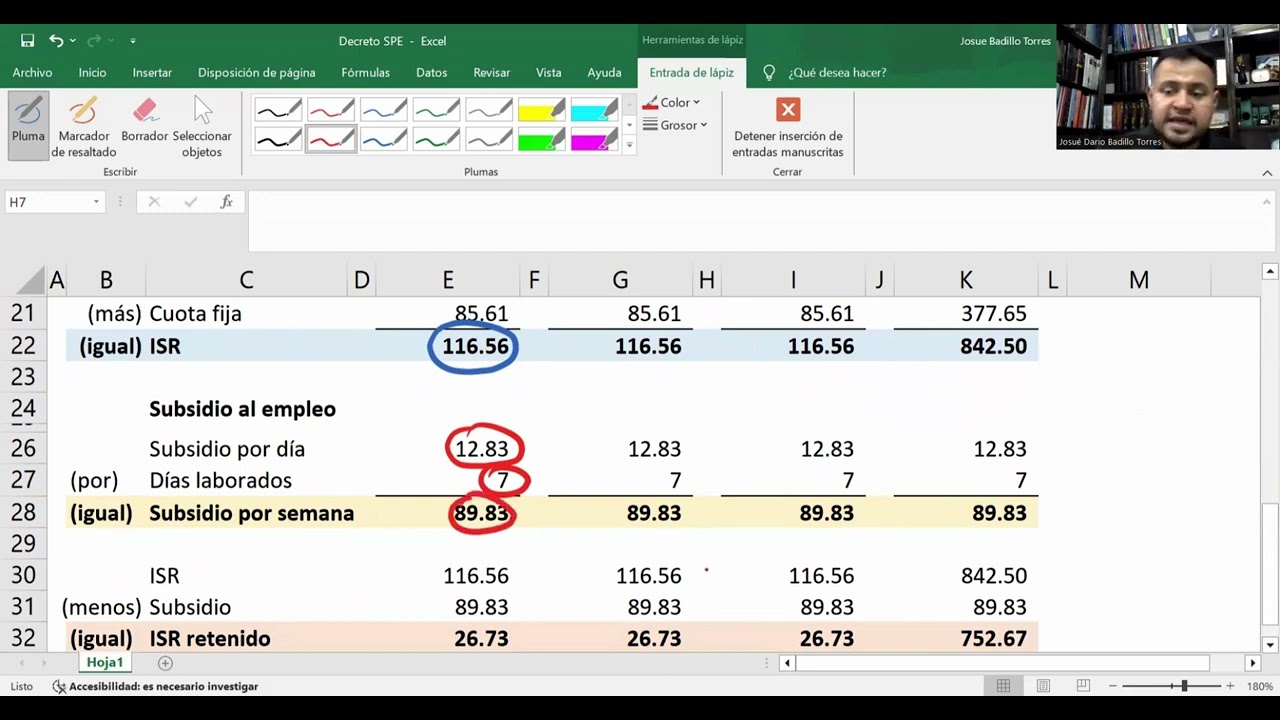1280x720 pixels.
Task: Choose the magenta highlighter pen
Action: [x=595, y=139]
